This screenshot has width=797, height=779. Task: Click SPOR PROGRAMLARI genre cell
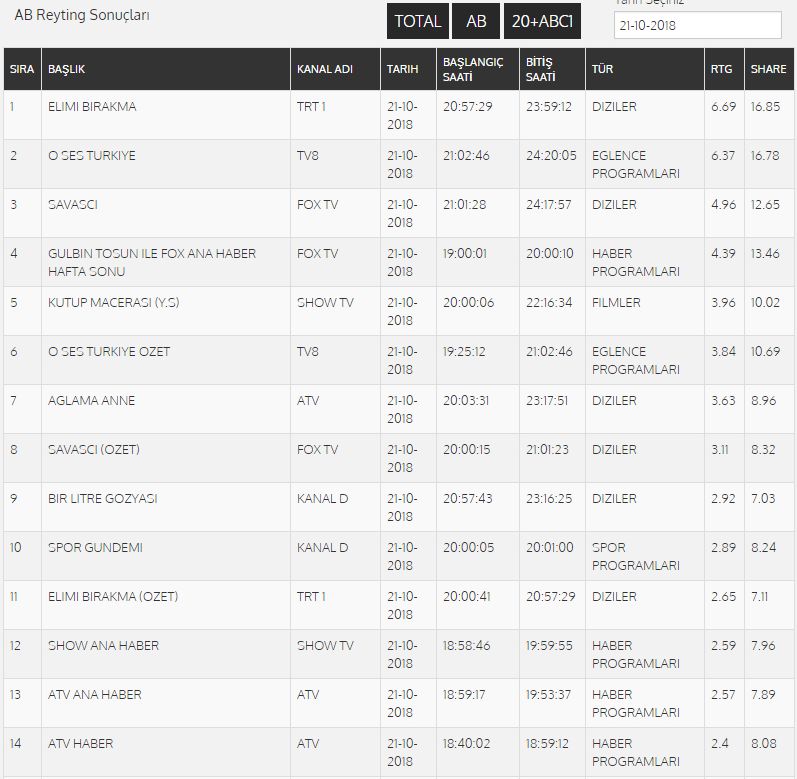pos(635,556)
